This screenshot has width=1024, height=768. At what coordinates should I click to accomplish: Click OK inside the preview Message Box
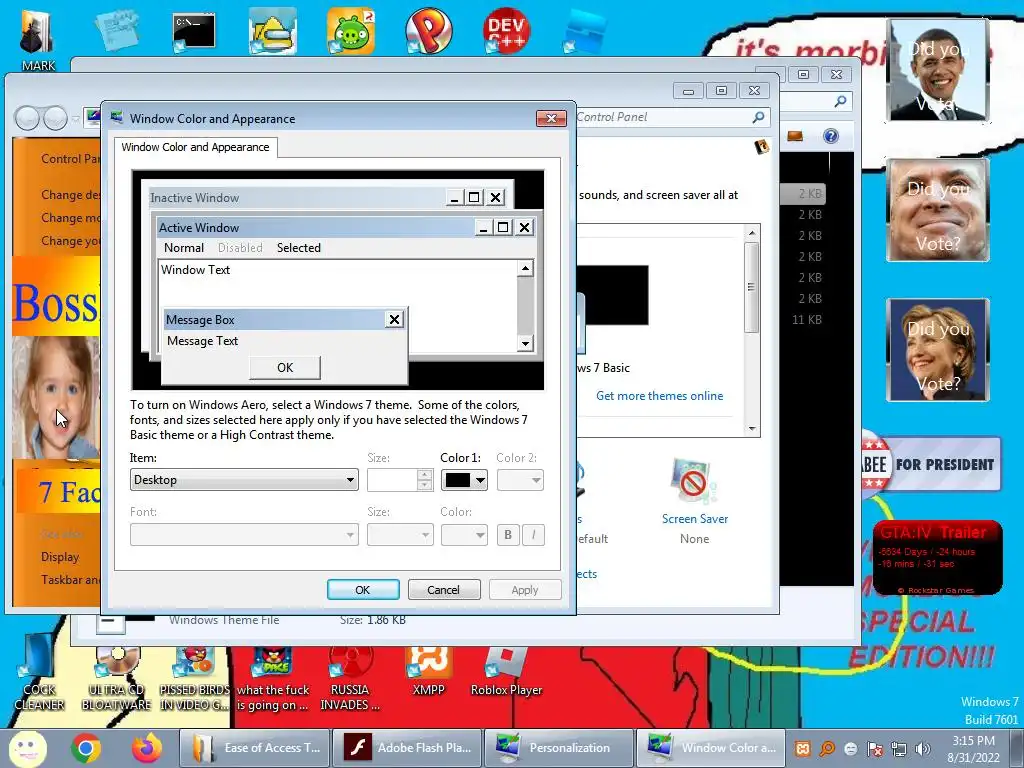[285, 368]
